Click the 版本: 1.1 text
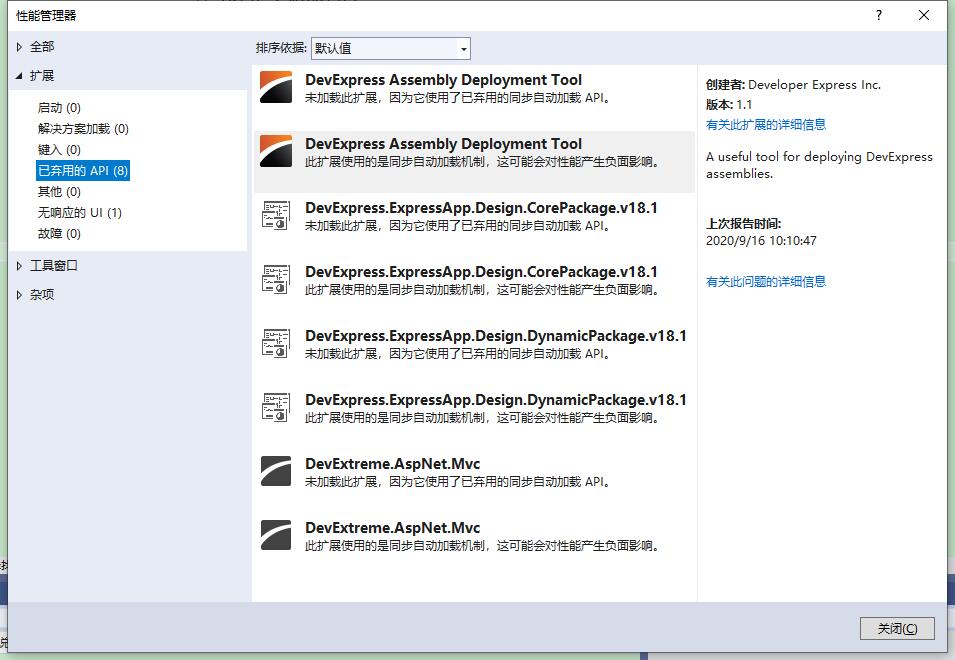This screenshot has height=660, width=955. [x=728, y=105]
